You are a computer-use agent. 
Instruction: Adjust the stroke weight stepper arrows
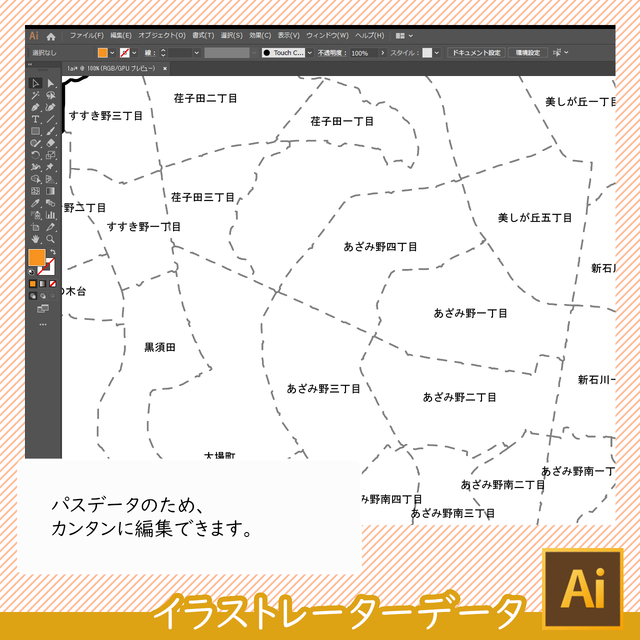(x=163, y=53)
